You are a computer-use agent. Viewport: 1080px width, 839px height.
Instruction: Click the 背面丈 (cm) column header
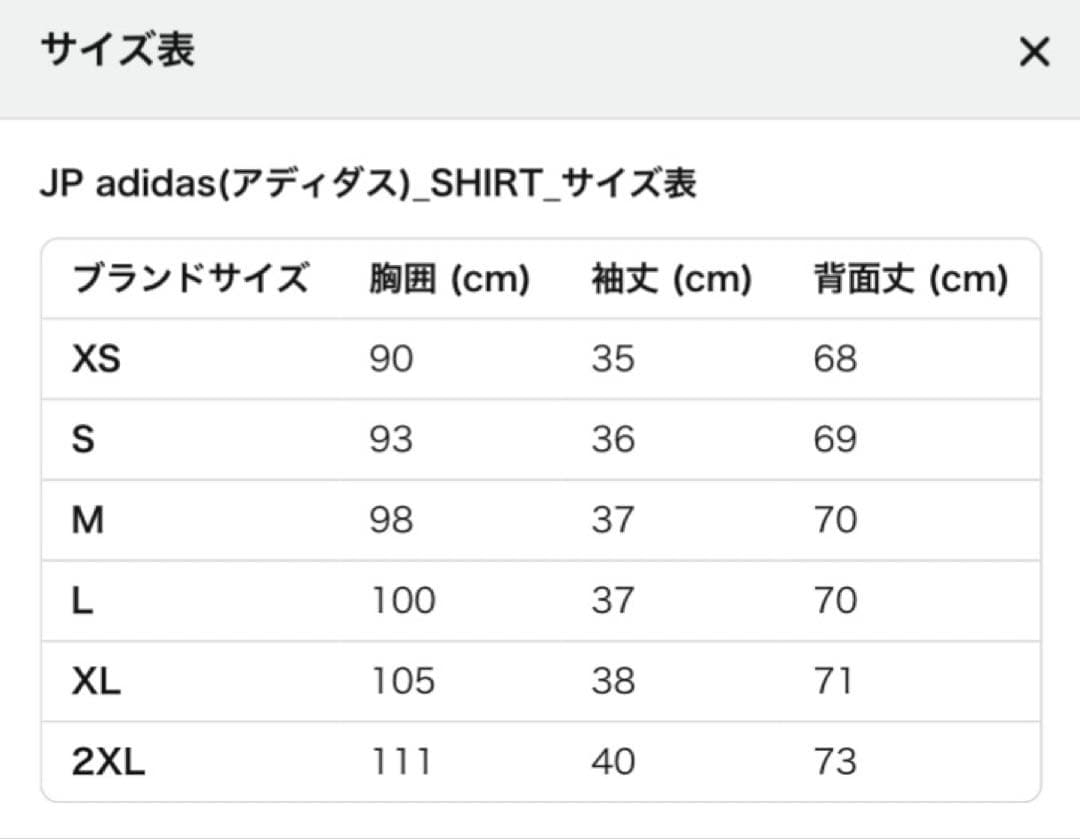click(909, 279)
